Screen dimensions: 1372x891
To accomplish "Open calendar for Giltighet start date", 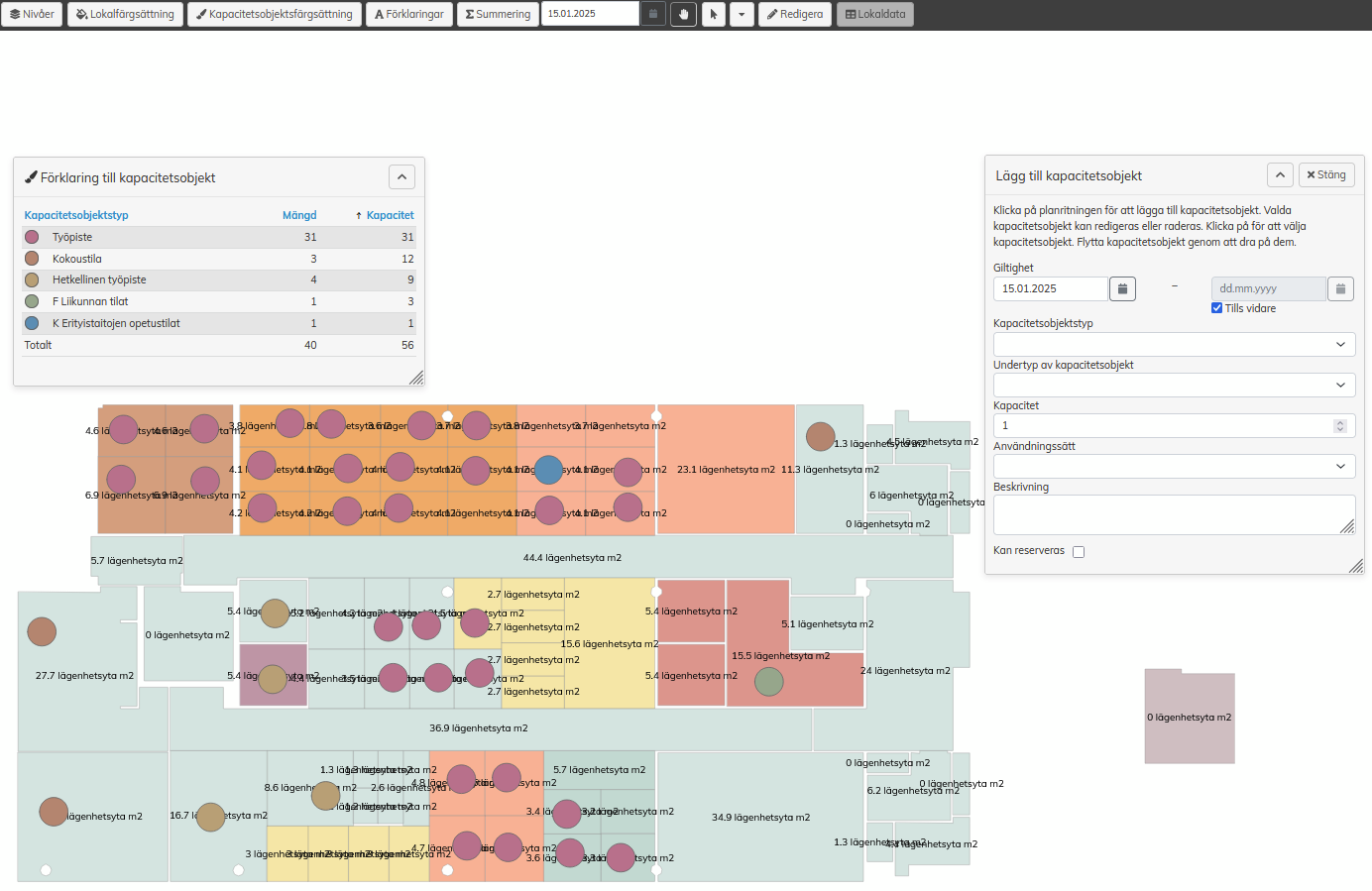I will tap(1122, 288).
